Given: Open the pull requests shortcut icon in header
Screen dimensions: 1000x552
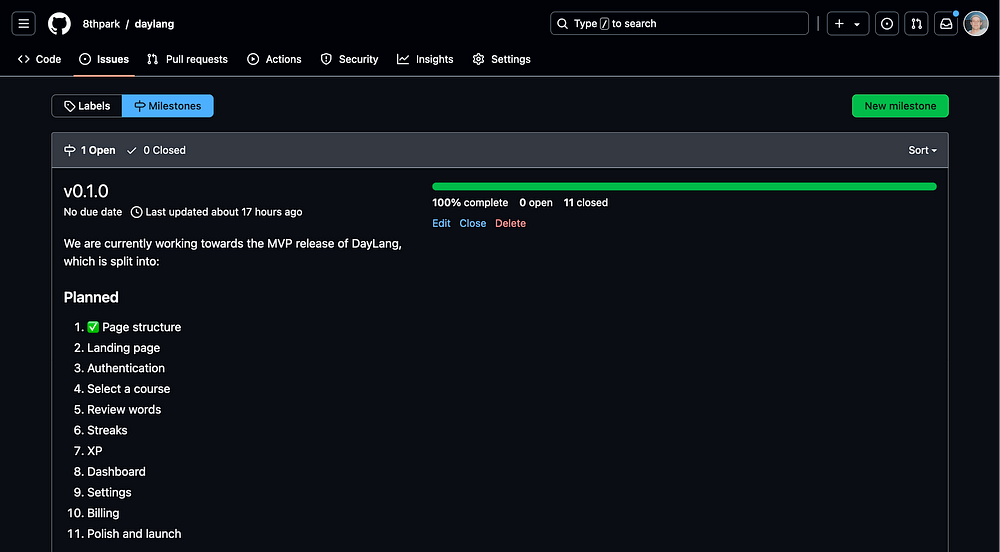Looking at the screenshot, I should pyautogui.click(x=916, y=24).
